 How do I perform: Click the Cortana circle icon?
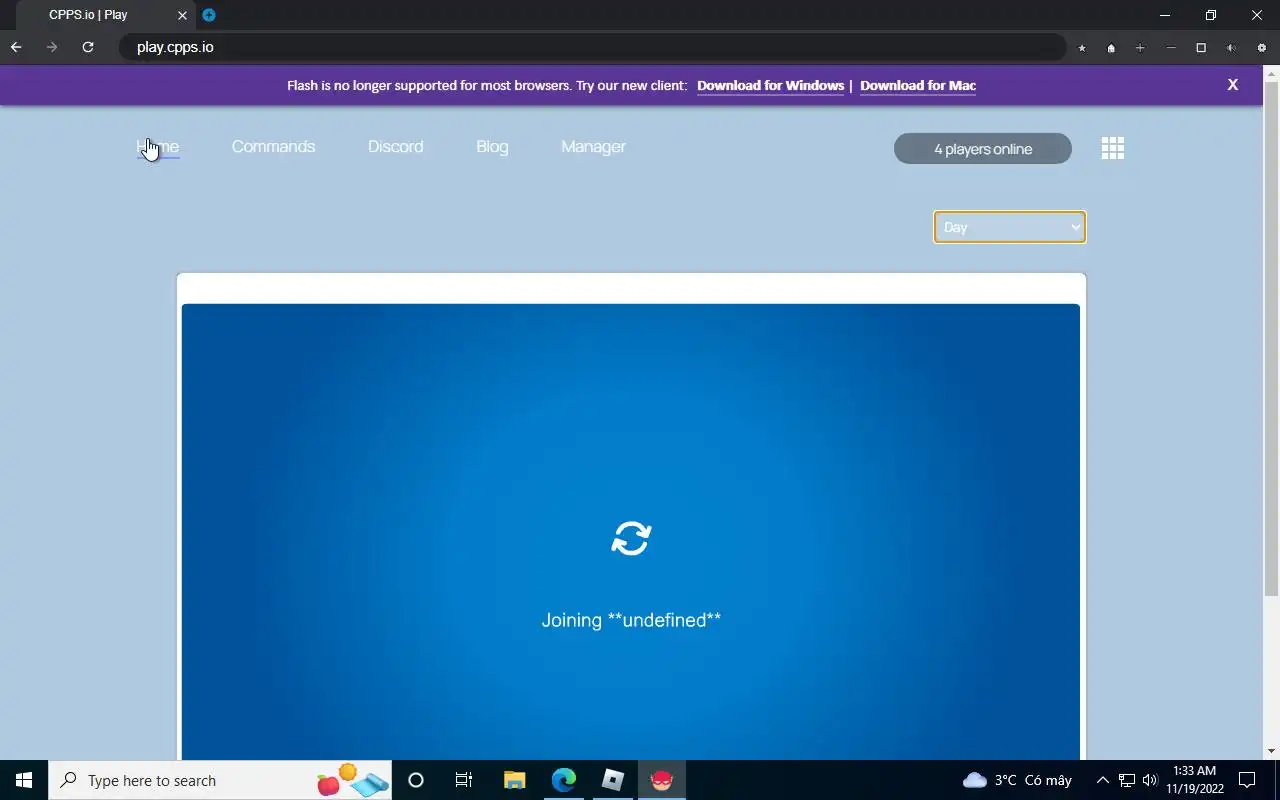[416, 780]
